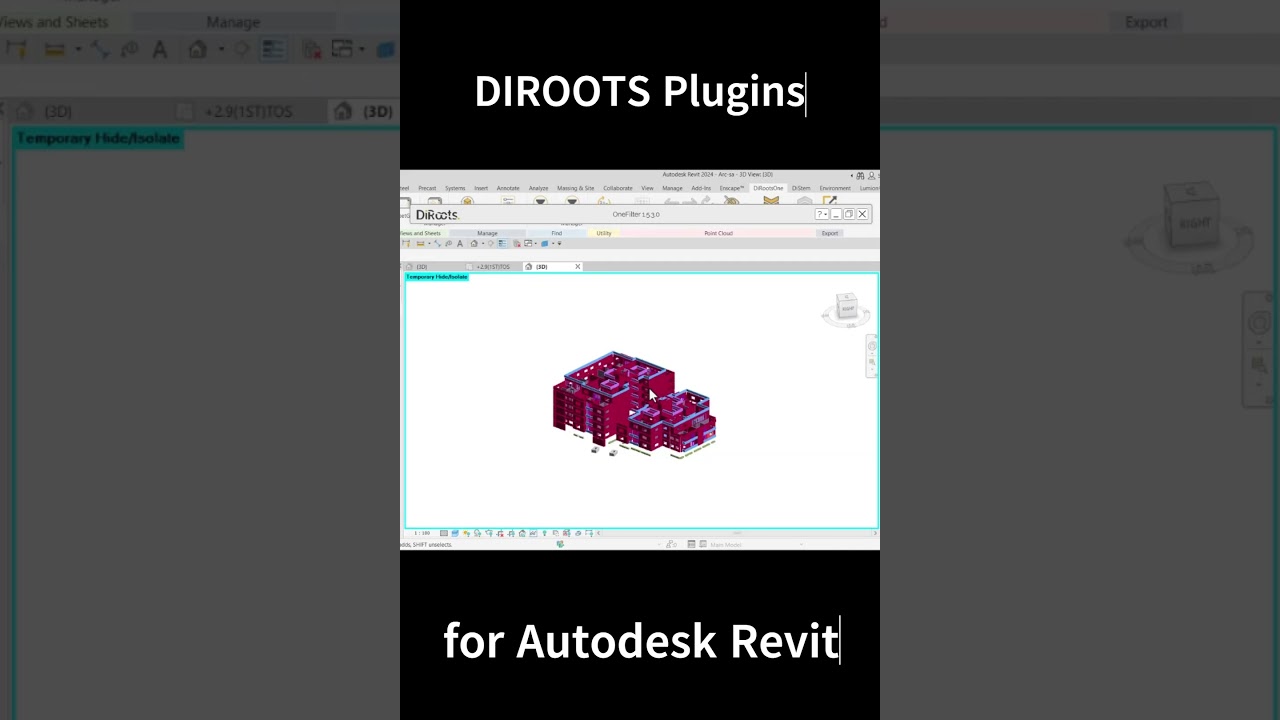Click the RIGHT face of ViewCube
This screenshot has height=720, width=1280.
pyautogui.click(x=848, y=309)
